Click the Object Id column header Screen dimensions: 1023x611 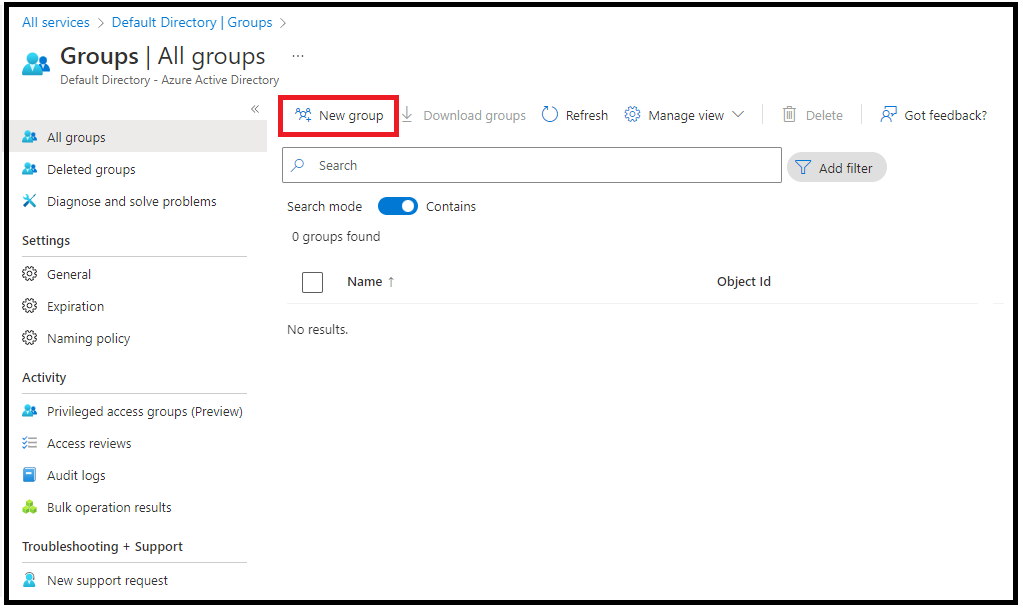[744, 282]
